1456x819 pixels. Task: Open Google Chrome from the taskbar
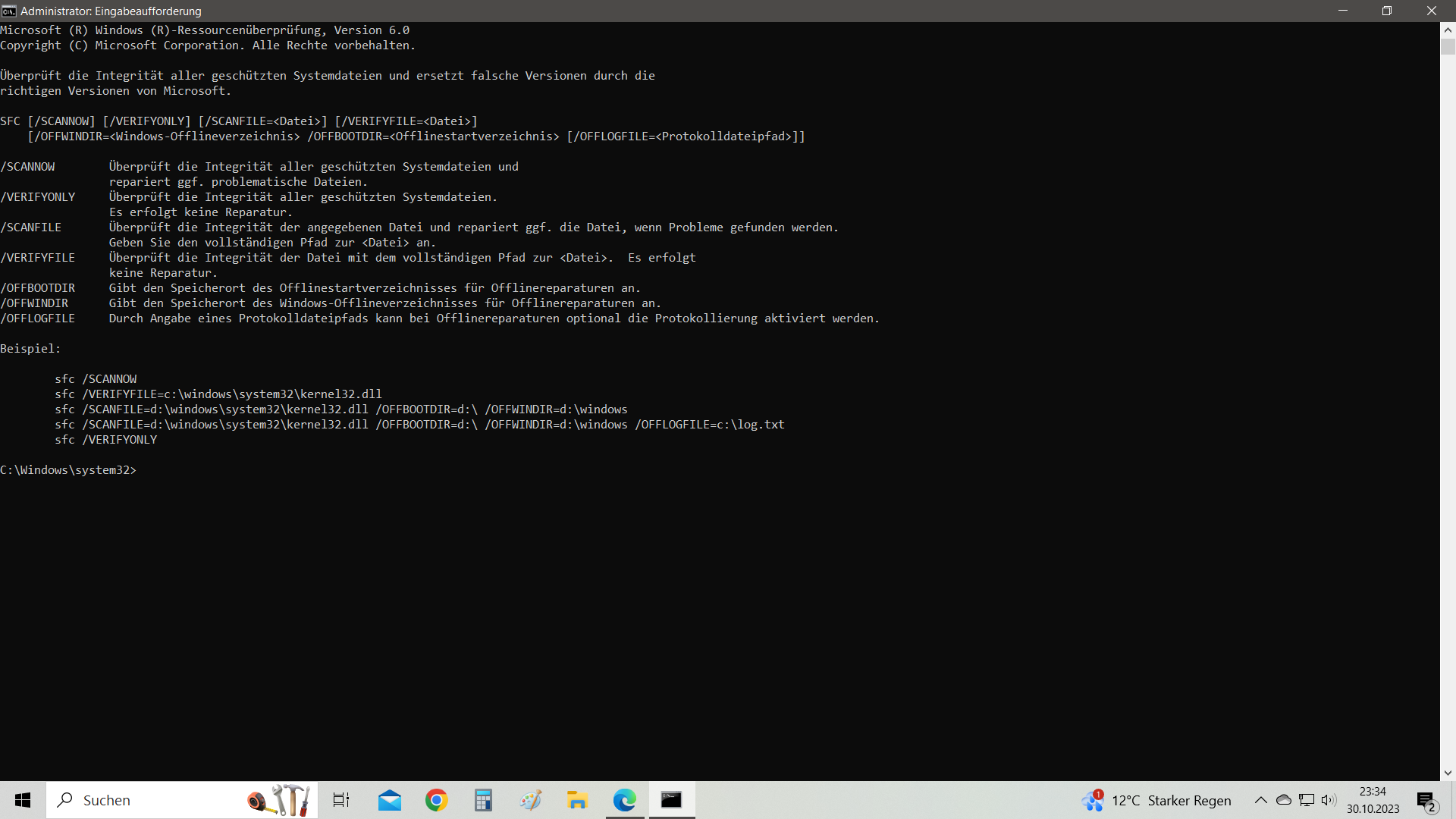pyautogui.click(x=437, y=800)
